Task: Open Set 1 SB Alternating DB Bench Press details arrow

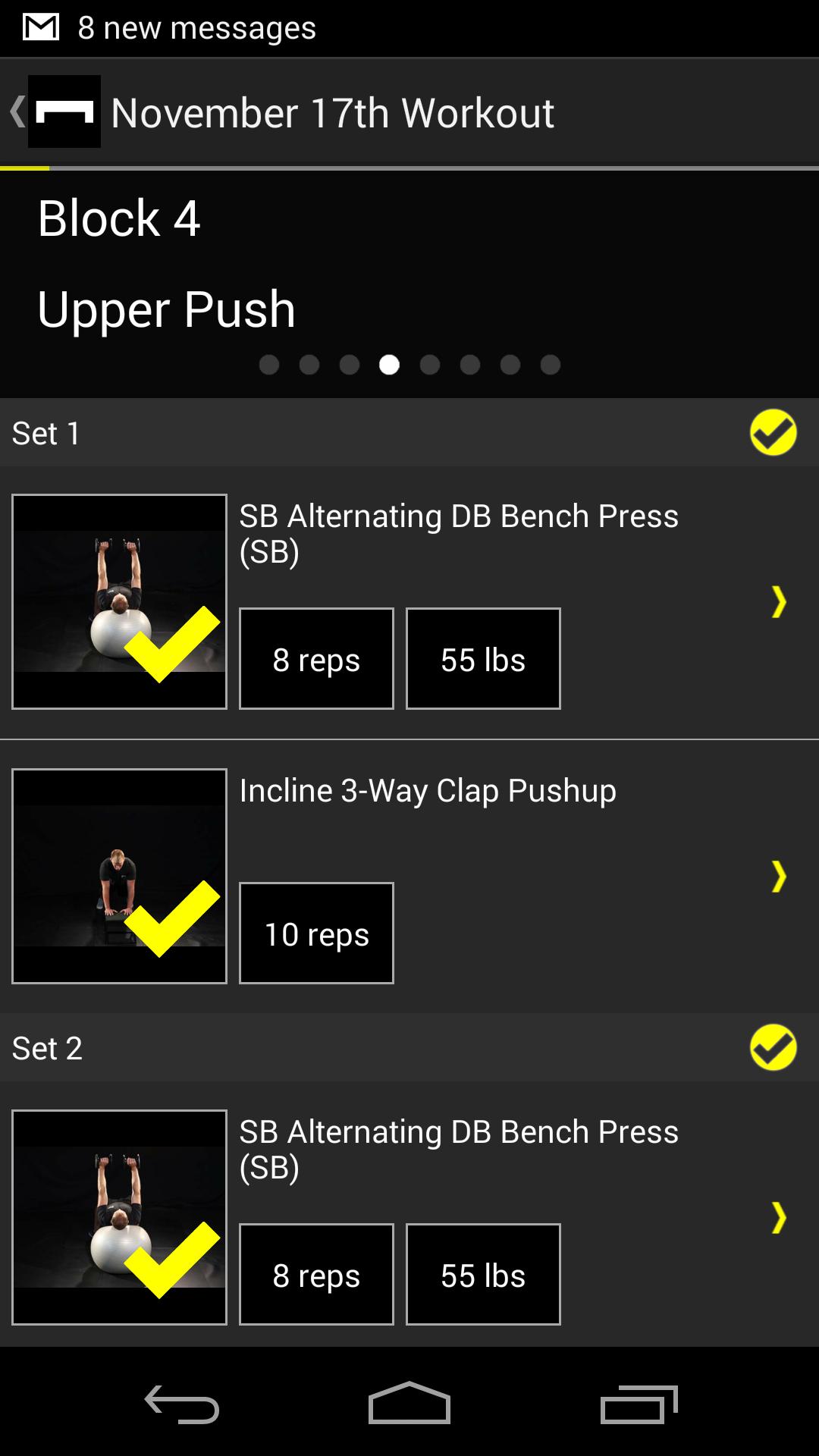Action: tap(778, 601)
